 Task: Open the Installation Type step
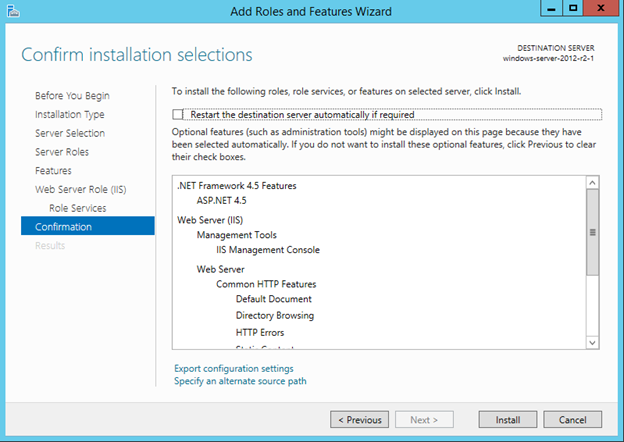70,115
